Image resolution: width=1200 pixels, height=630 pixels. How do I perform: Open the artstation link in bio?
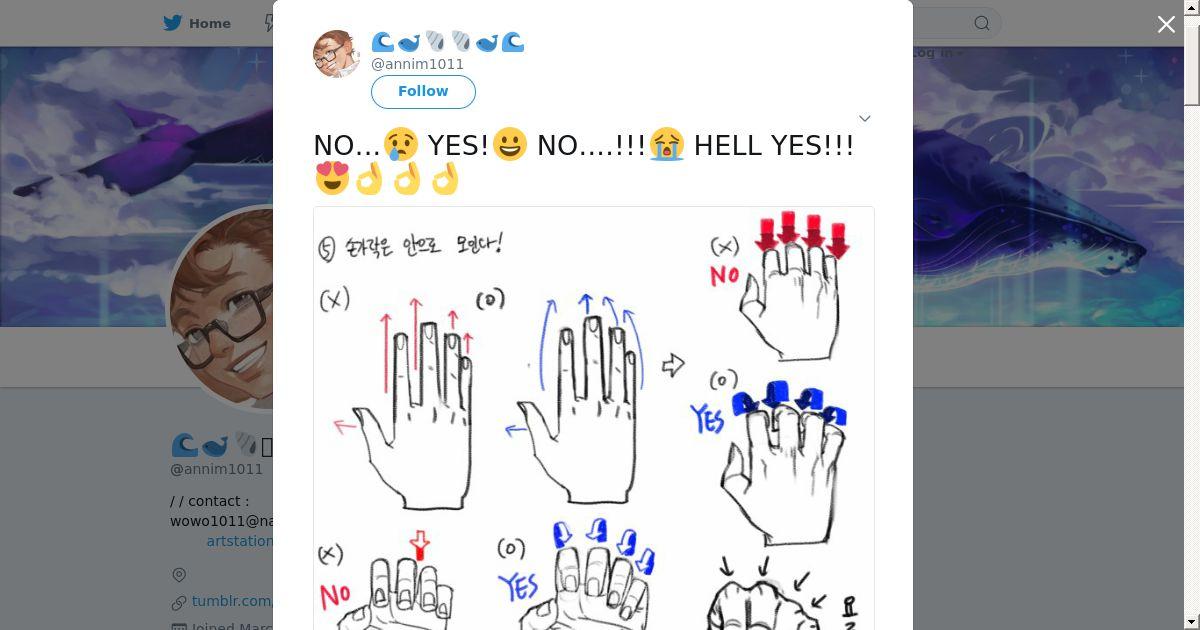coord(240,541)
